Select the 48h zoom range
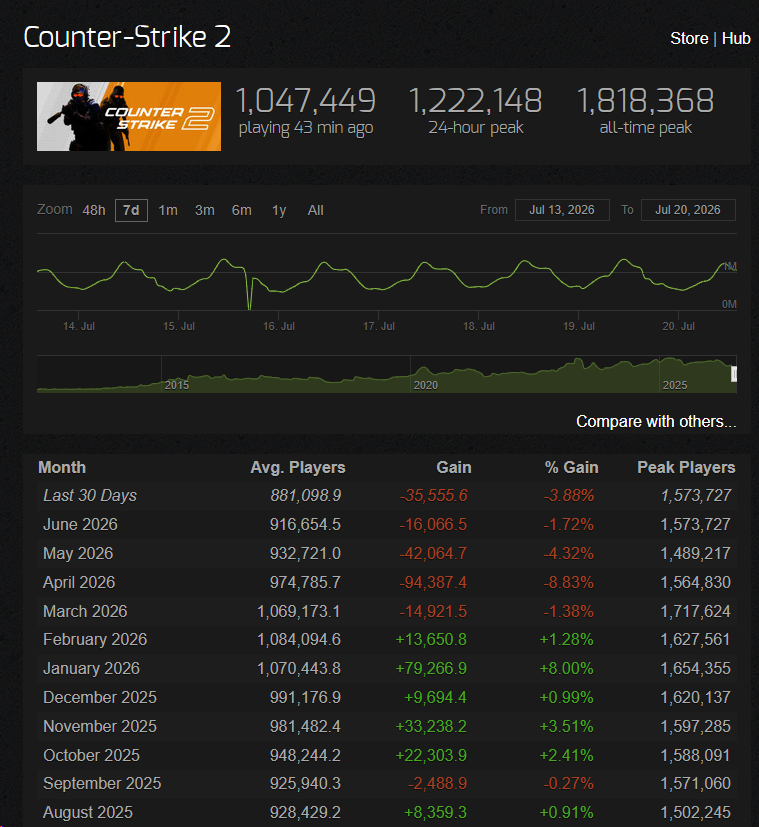Image resolution: width=759 pixels, height=827 pixels. pyautogui.click(x=94, y=210)
